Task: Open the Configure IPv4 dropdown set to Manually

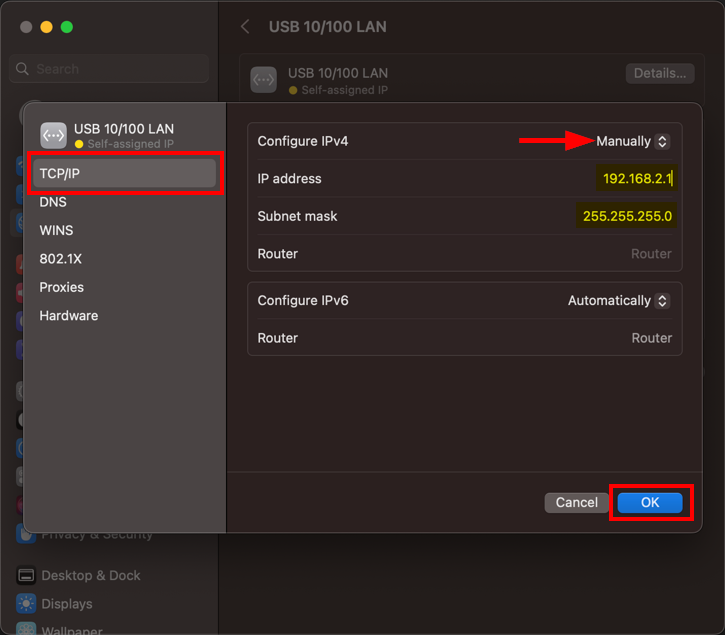Action: tap(633, 141)
